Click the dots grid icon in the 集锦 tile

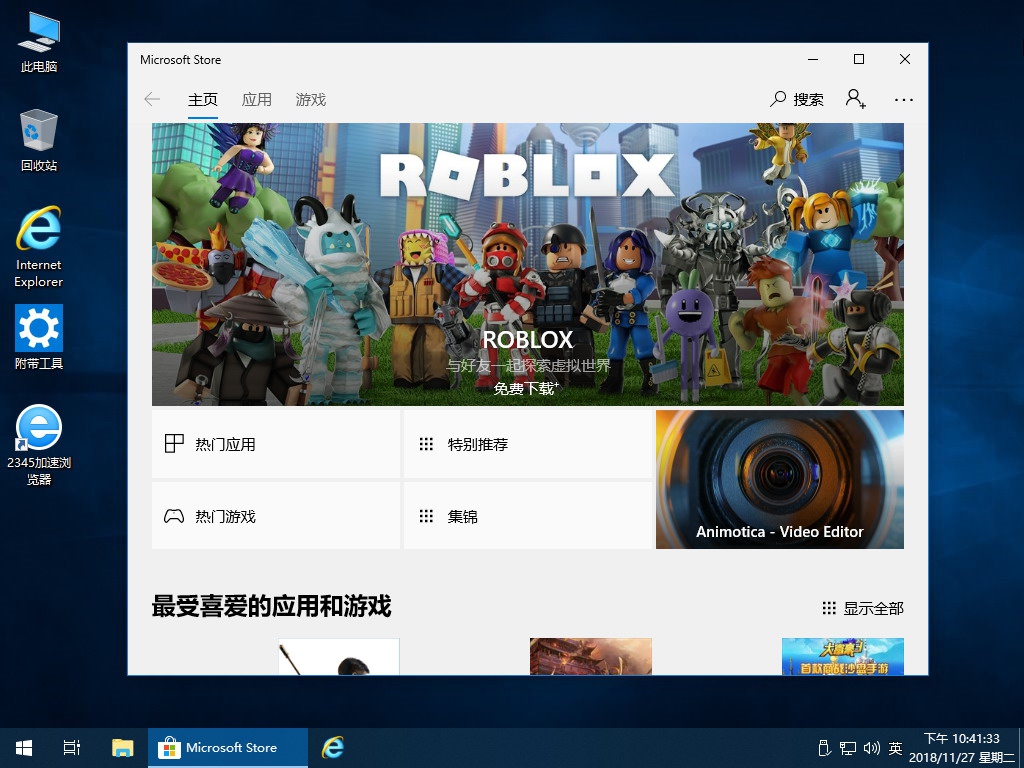[x=426, y=516]
